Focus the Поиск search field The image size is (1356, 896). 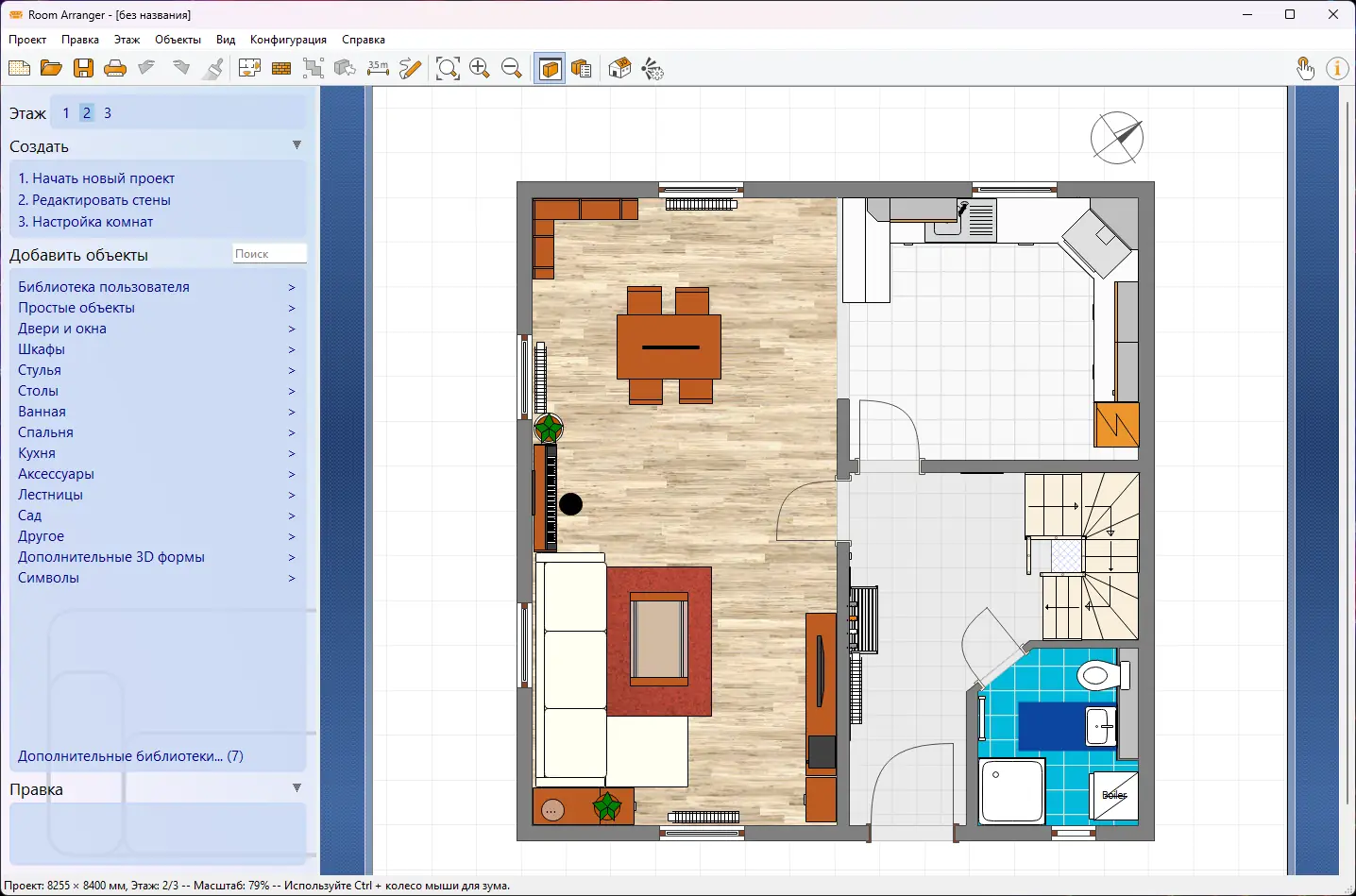(x=270, y=253)
